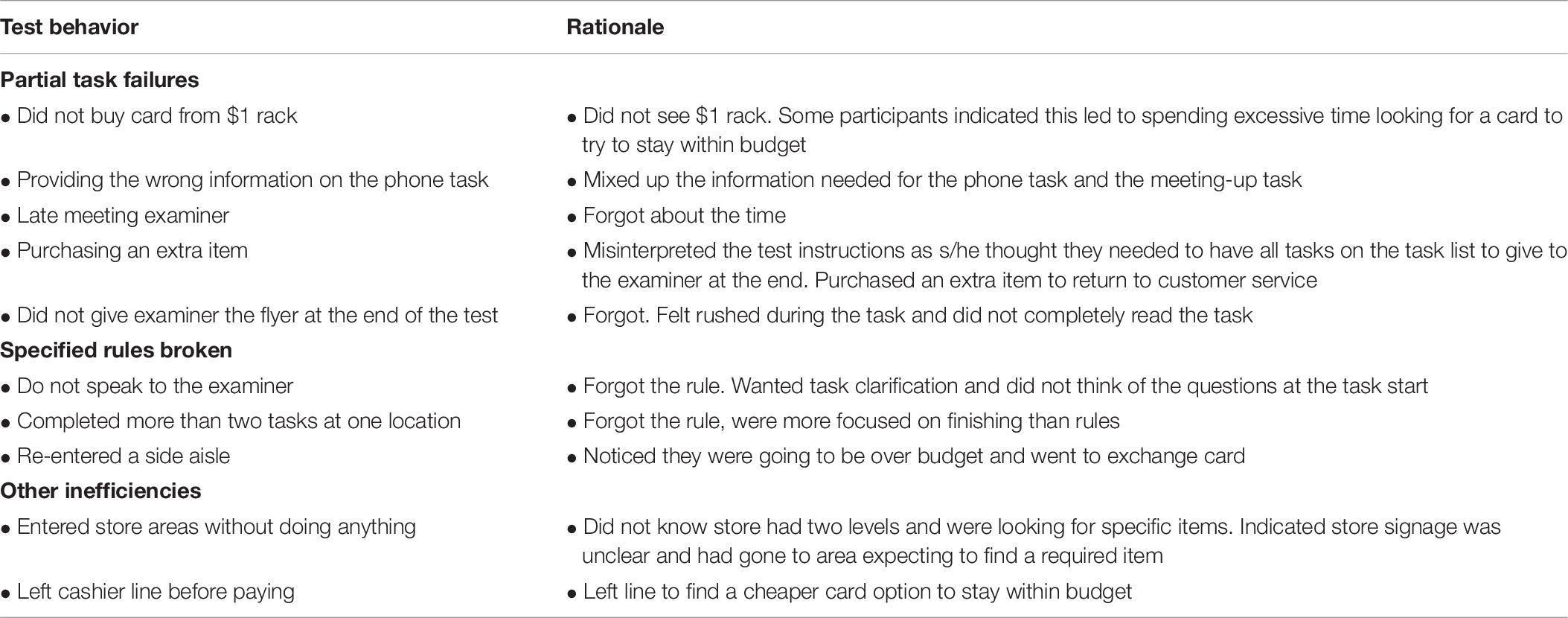Select the "Re-entered a side aisle" entry
This screenshot has height=618, width=1568.
[123, 456]
